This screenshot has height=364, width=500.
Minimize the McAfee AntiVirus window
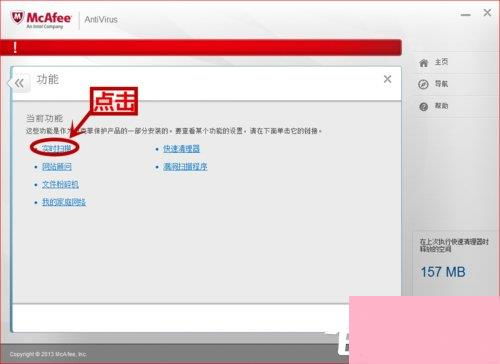(466, 15)
